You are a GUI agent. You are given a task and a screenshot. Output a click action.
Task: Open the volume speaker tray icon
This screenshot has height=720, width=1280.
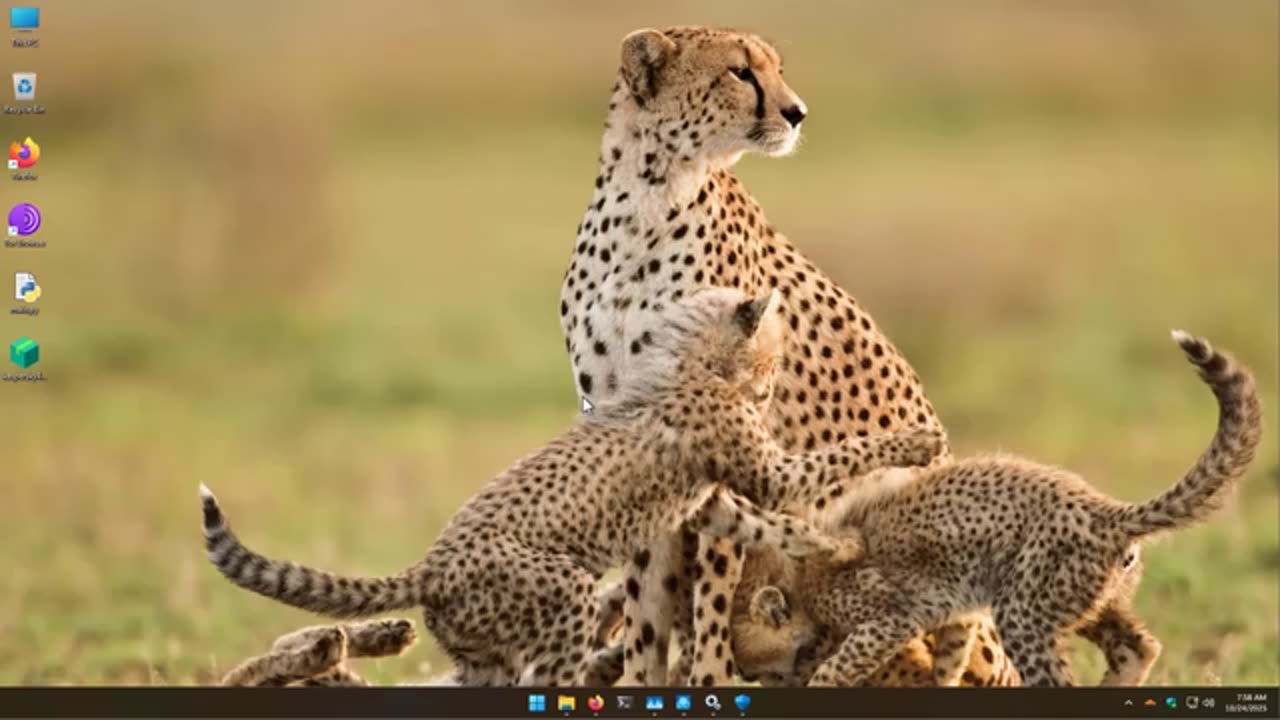coord(1209,703)
